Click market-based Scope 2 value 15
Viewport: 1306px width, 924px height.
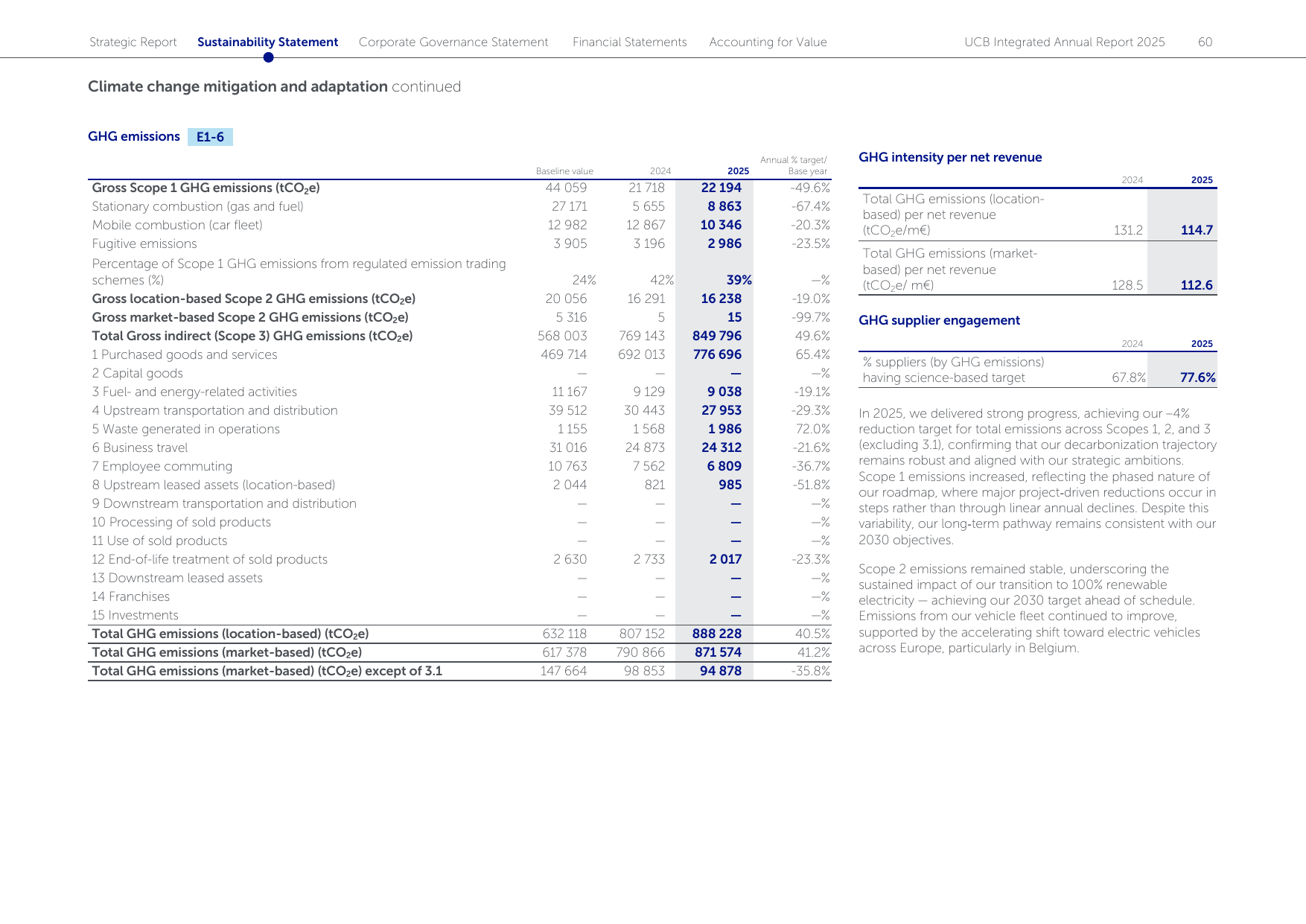pyautogui.click(x=735, y=317)
